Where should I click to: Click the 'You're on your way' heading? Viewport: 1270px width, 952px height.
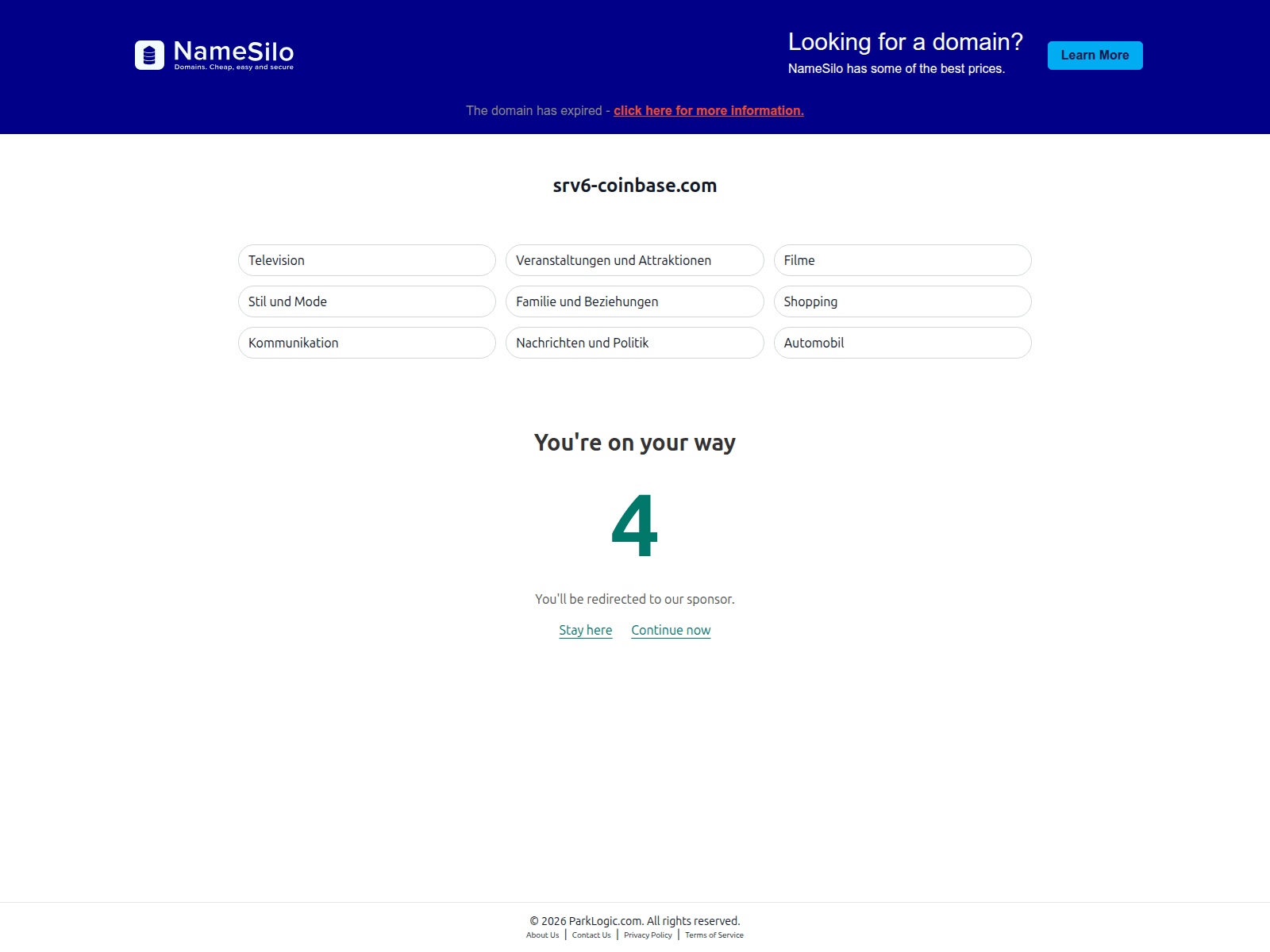(635, 443)
